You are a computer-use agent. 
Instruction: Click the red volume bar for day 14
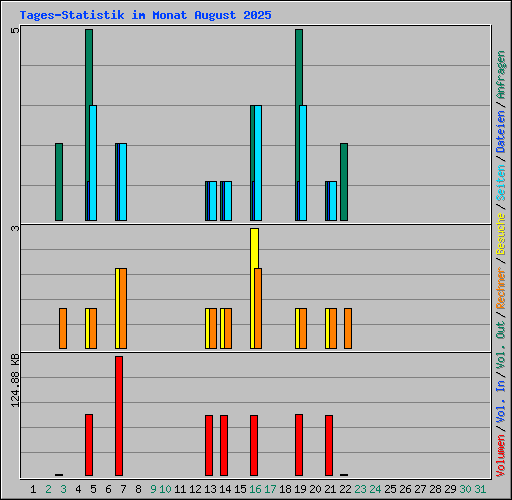[x=224, y=445]
